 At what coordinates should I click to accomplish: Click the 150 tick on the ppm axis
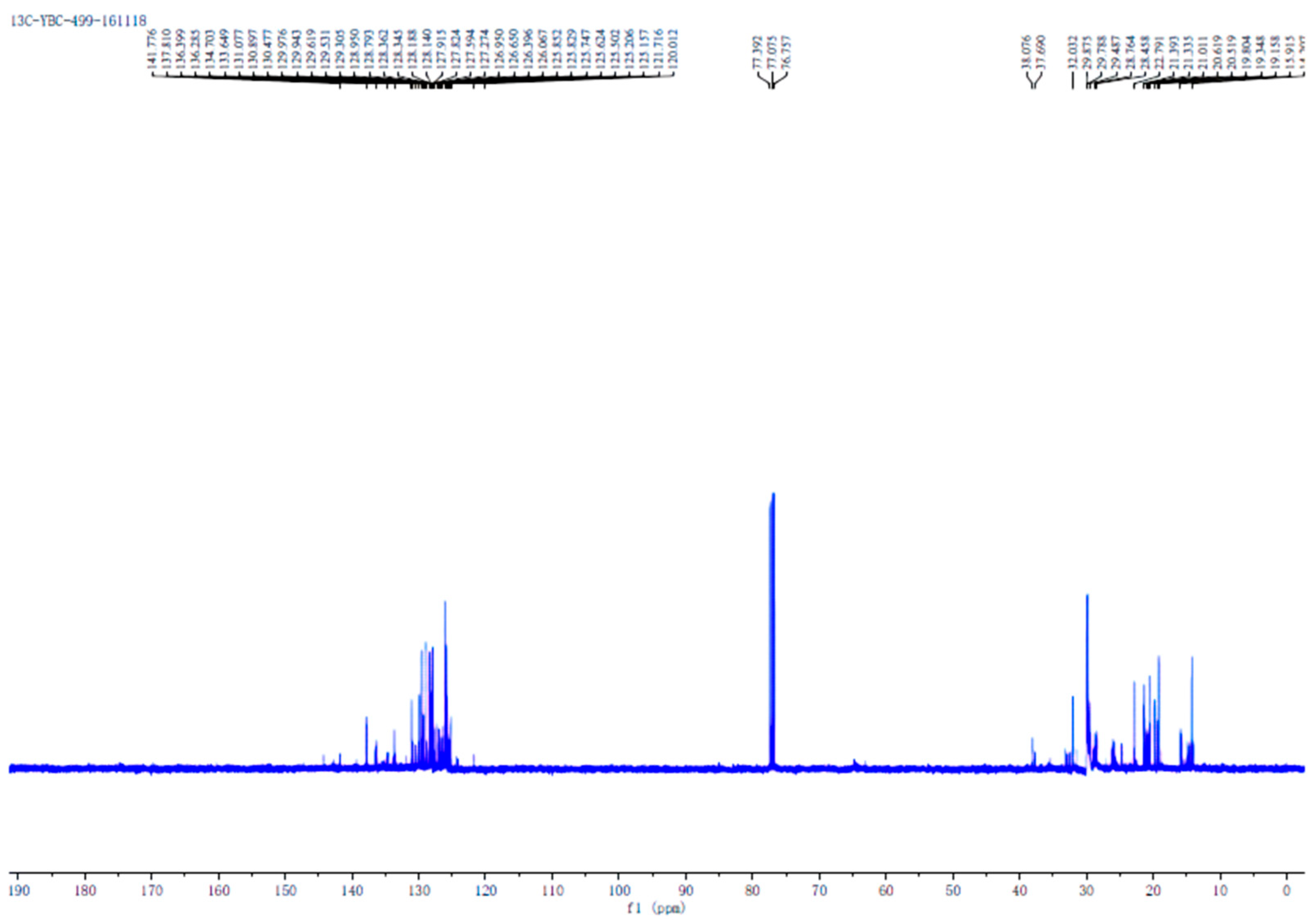coord(285,891)
